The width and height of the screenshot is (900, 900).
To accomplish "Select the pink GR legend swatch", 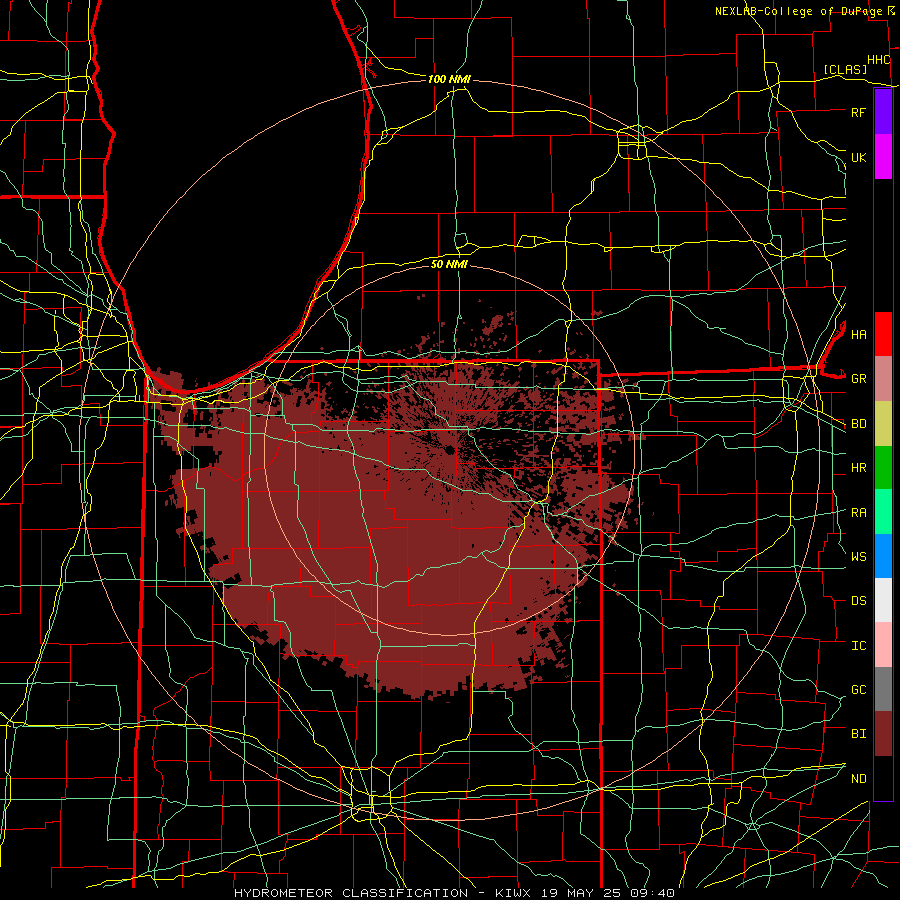I will [x=883, y=379].
